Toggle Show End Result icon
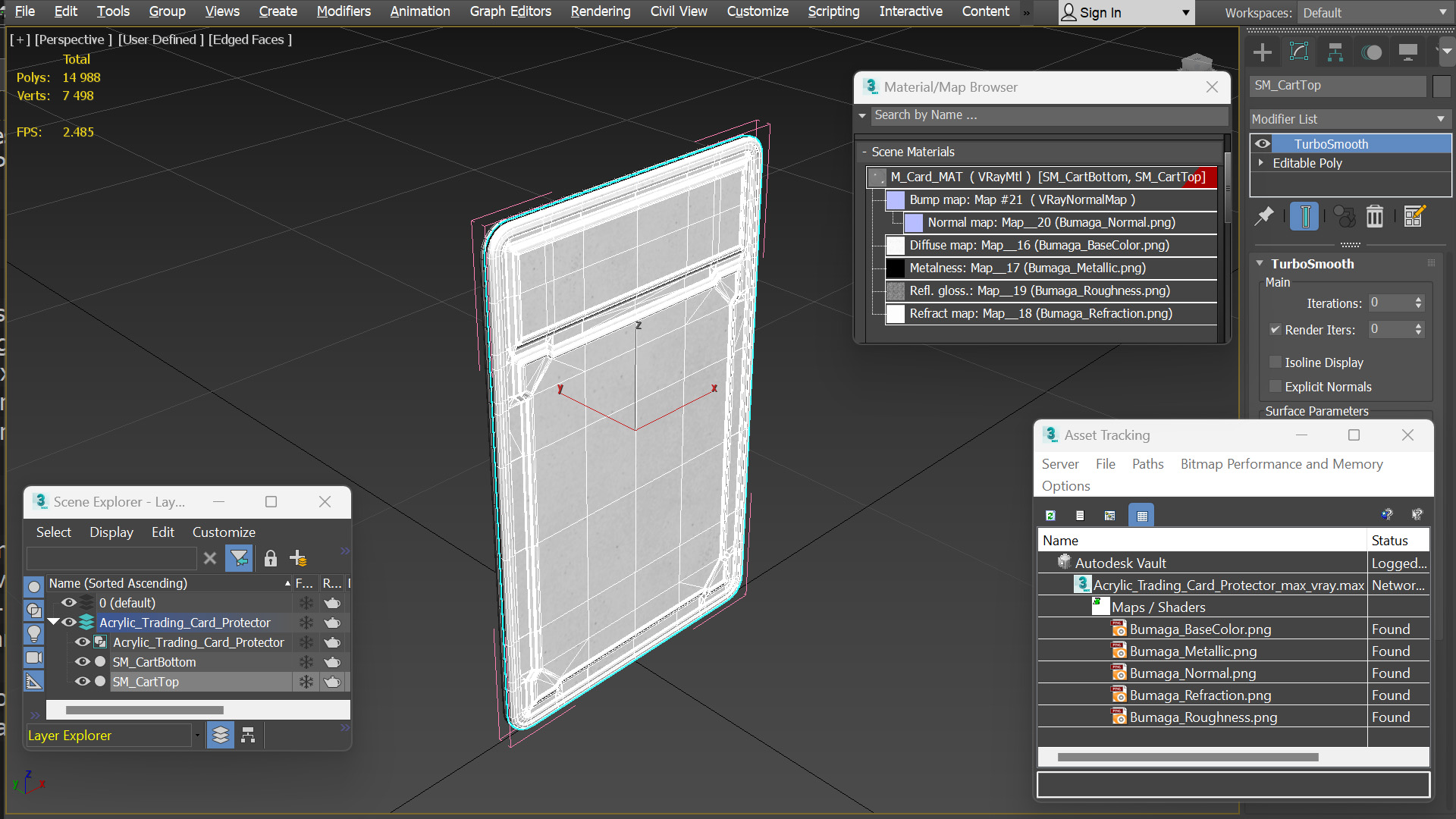Viewport: 1456px width, 819px height. tap(1305, 217)
